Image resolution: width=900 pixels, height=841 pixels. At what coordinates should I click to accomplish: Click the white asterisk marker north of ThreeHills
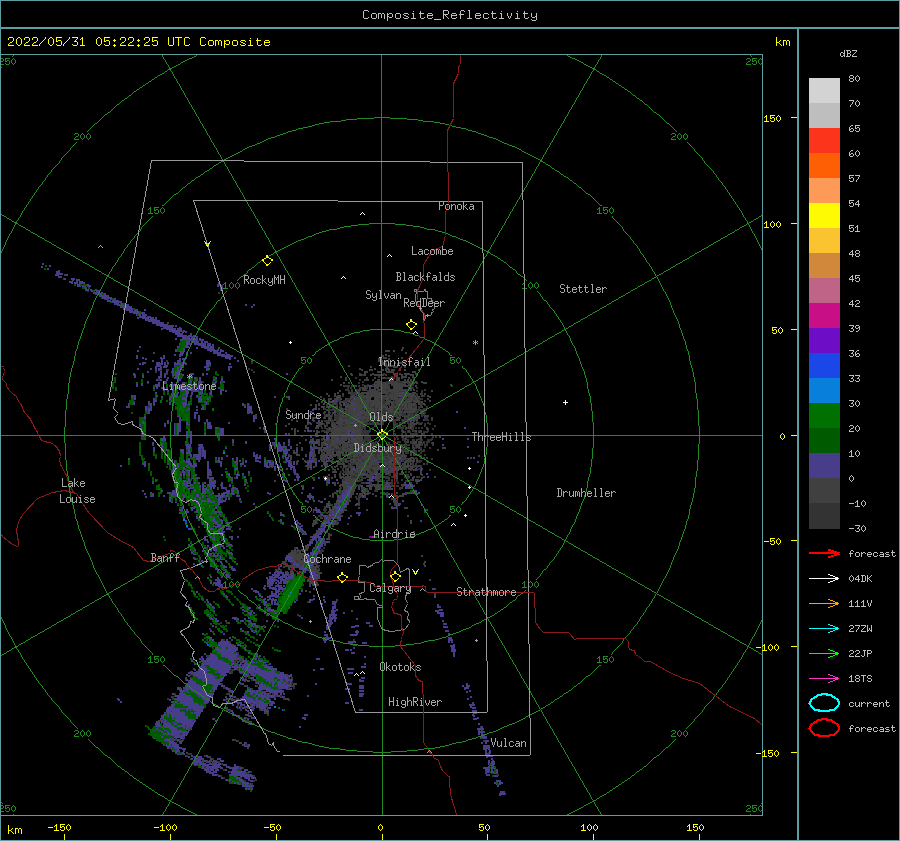(475, 343)
